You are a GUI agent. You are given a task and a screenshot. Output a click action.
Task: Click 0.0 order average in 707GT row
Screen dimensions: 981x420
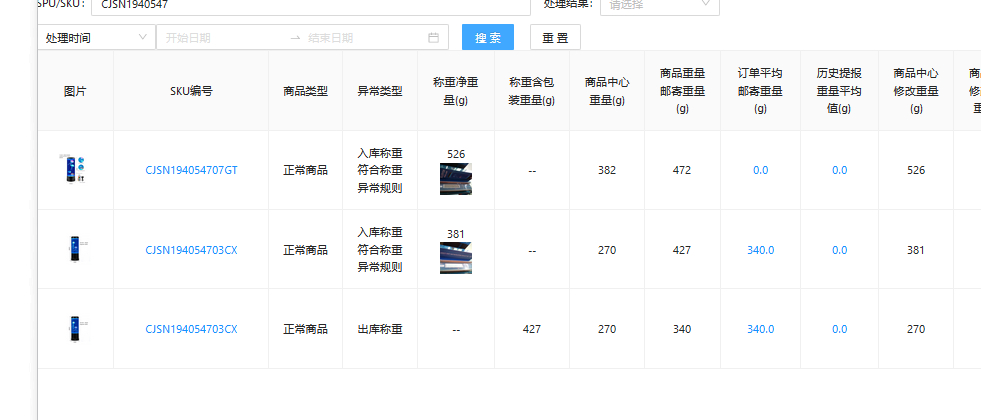761,170
